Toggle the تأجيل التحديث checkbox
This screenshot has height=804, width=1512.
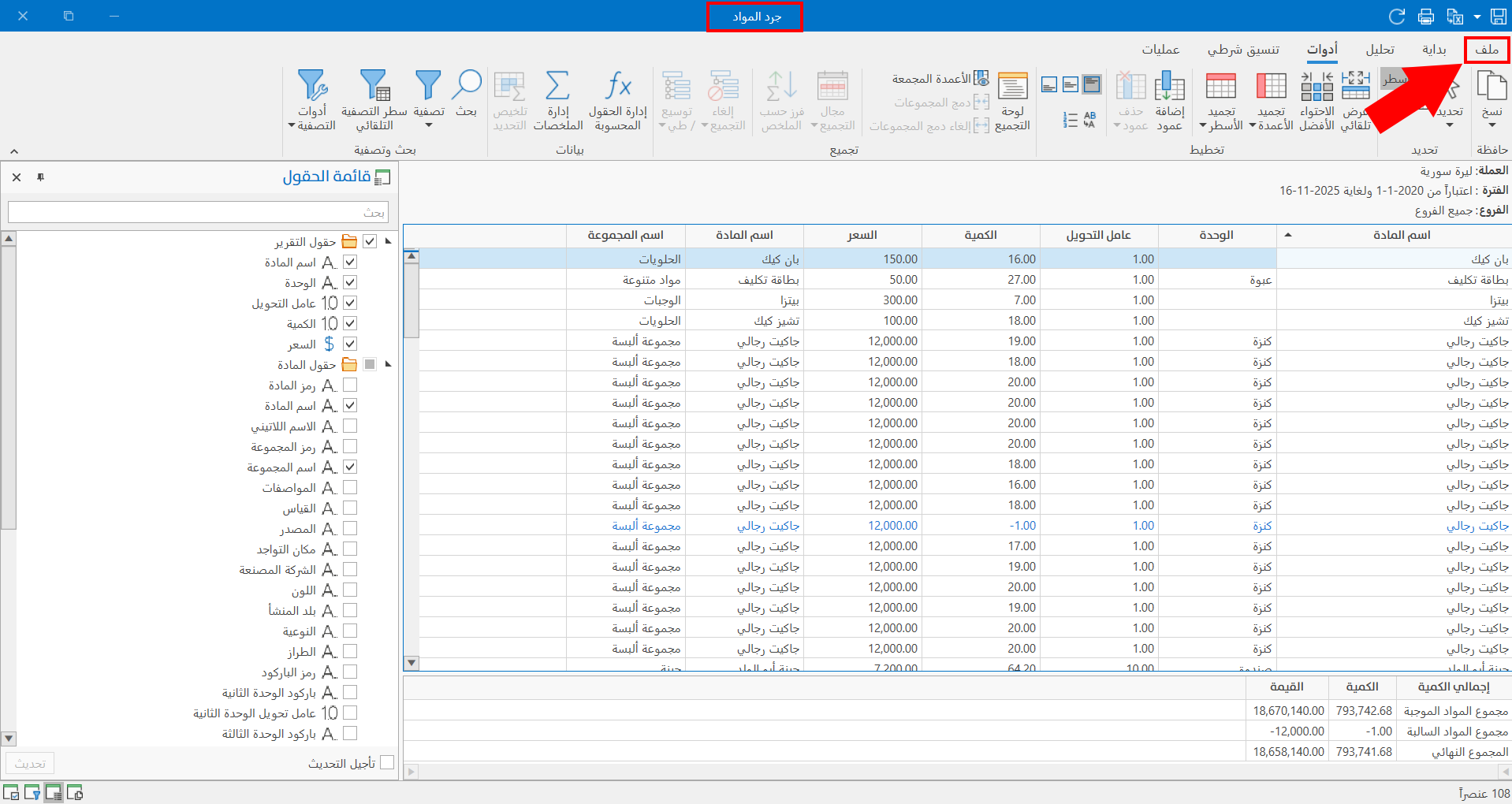coord(386,762)
